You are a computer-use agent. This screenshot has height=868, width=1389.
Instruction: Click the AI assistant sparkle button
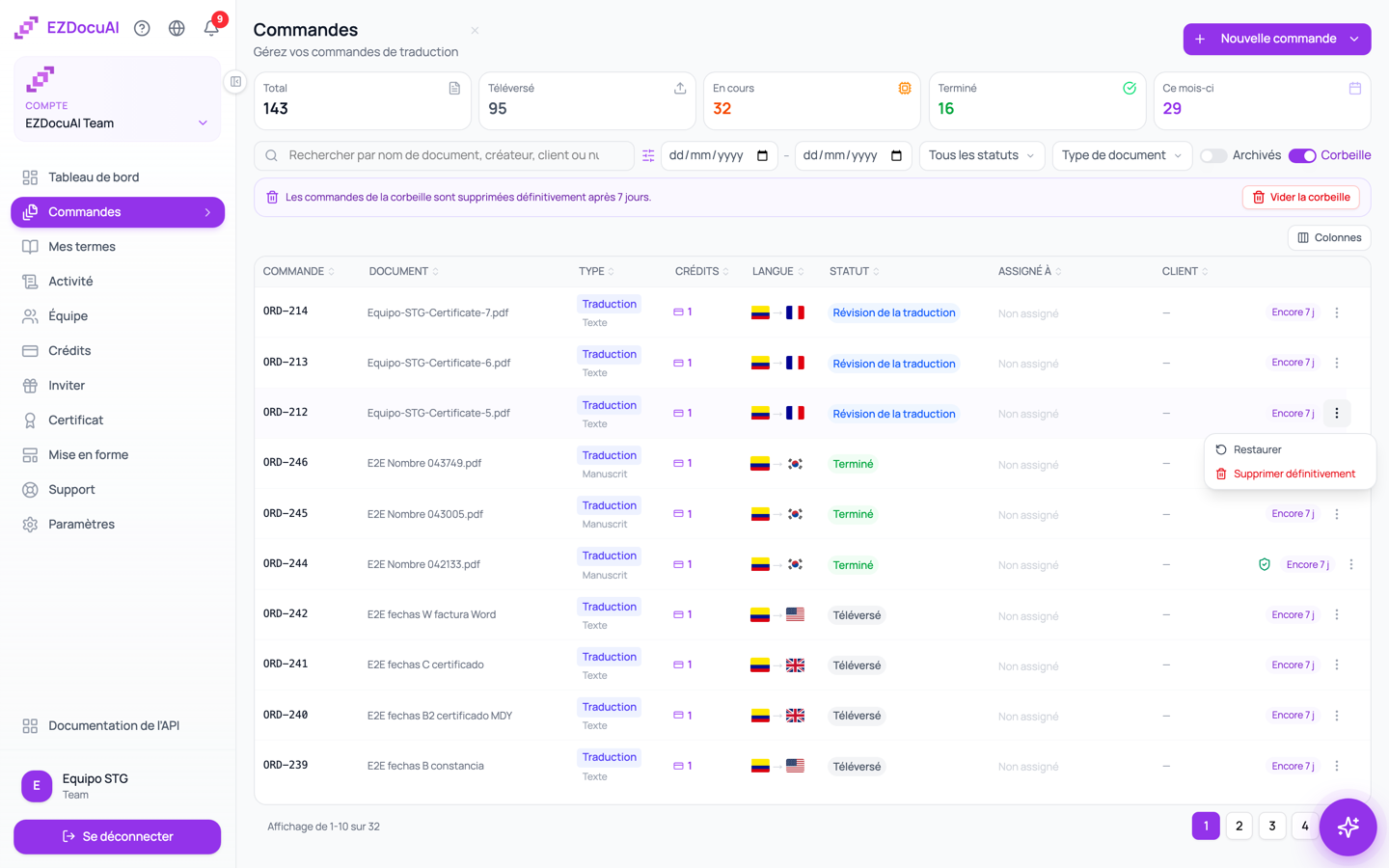click(1348, 827)
